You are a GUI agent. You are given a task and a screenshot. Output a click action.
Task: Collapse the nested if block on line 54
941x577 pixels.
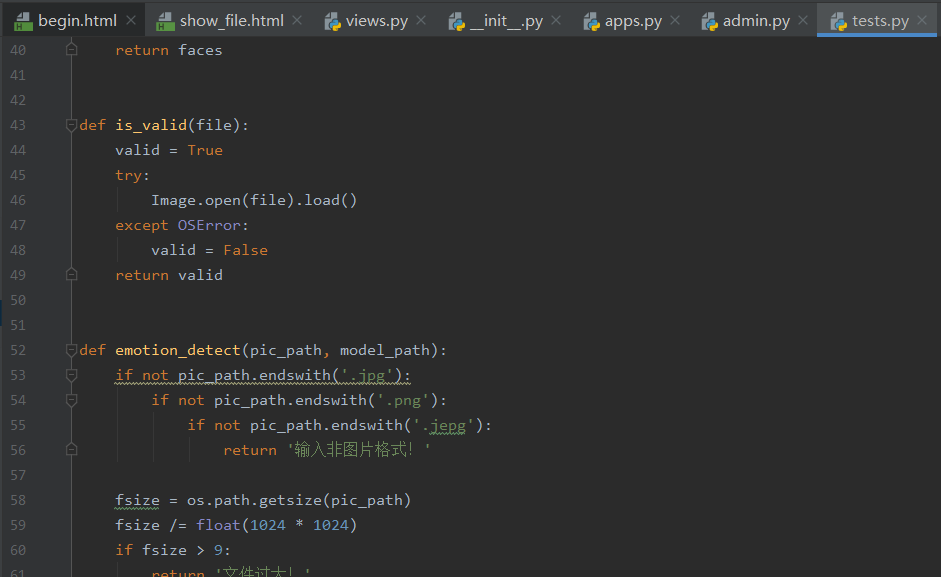[70, 399]
